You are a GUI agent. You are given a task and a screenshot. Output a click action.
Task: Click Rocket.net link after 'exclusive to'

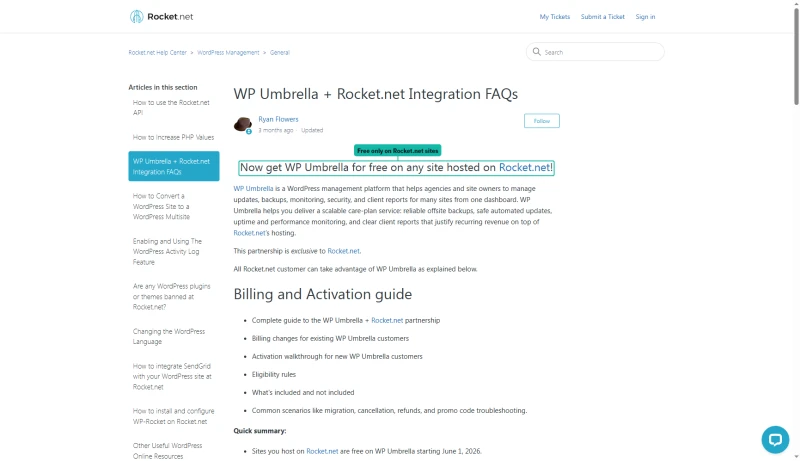coord(343,251)
